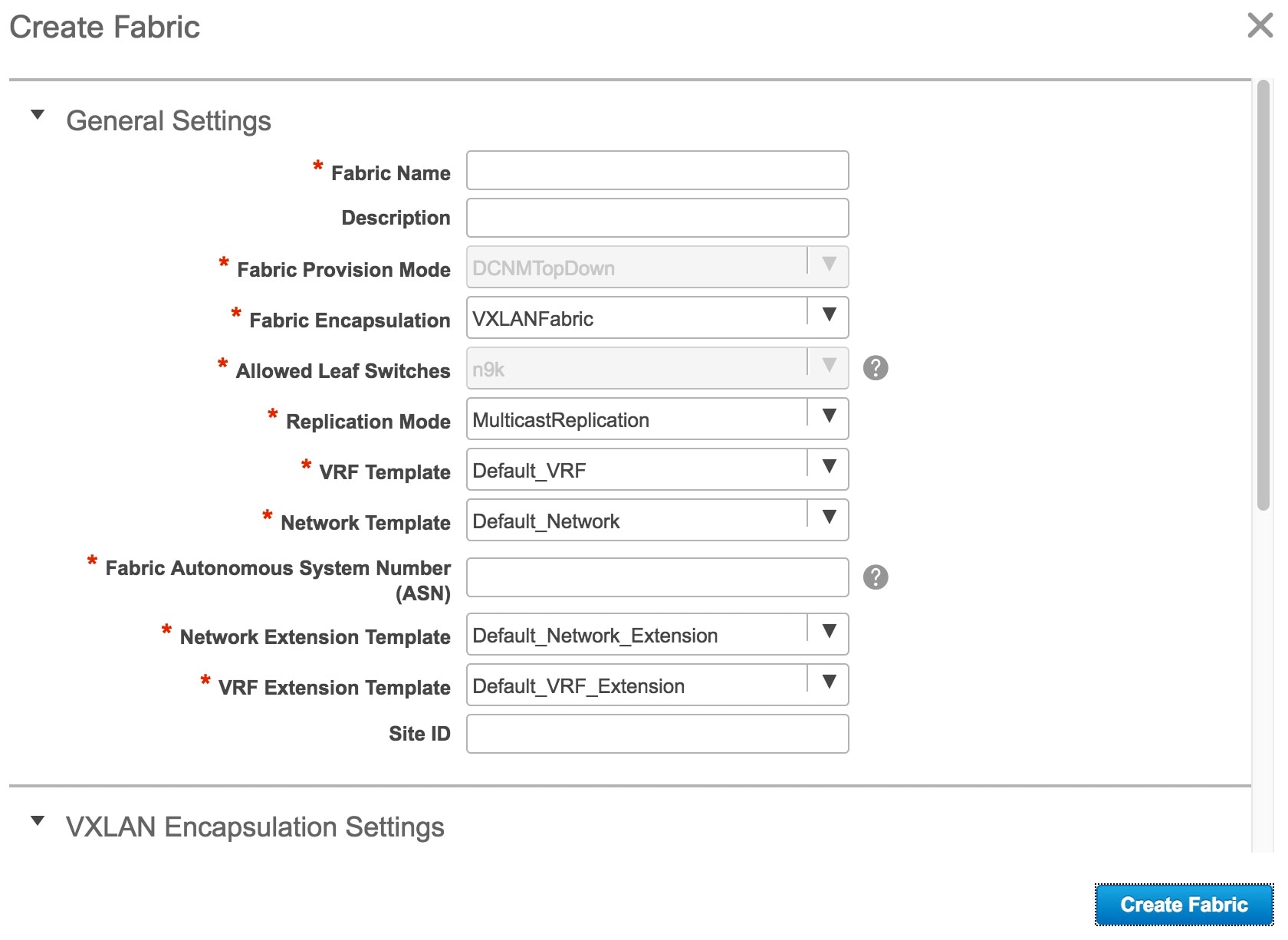Open the Allowed Leaf Switches dropdown

829,368
